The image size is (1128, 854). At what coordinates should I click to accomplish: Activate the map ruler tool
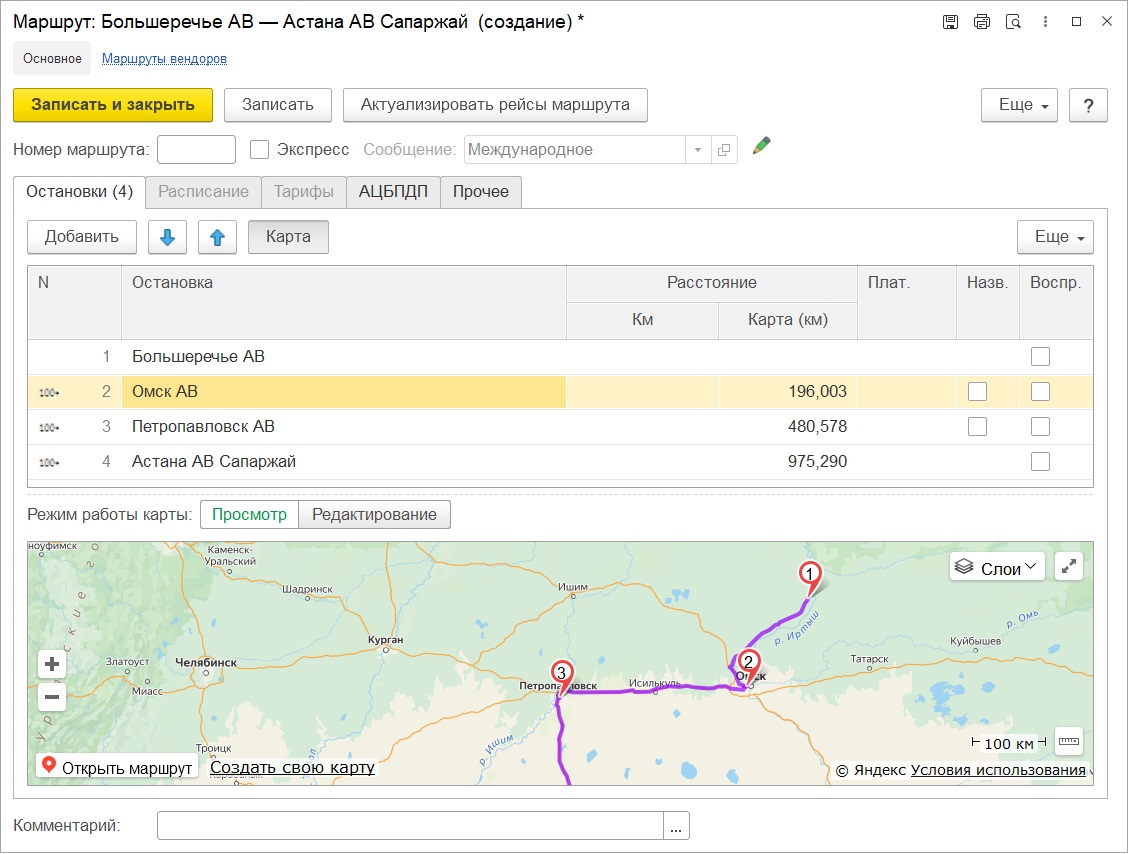pos(1069,741)
